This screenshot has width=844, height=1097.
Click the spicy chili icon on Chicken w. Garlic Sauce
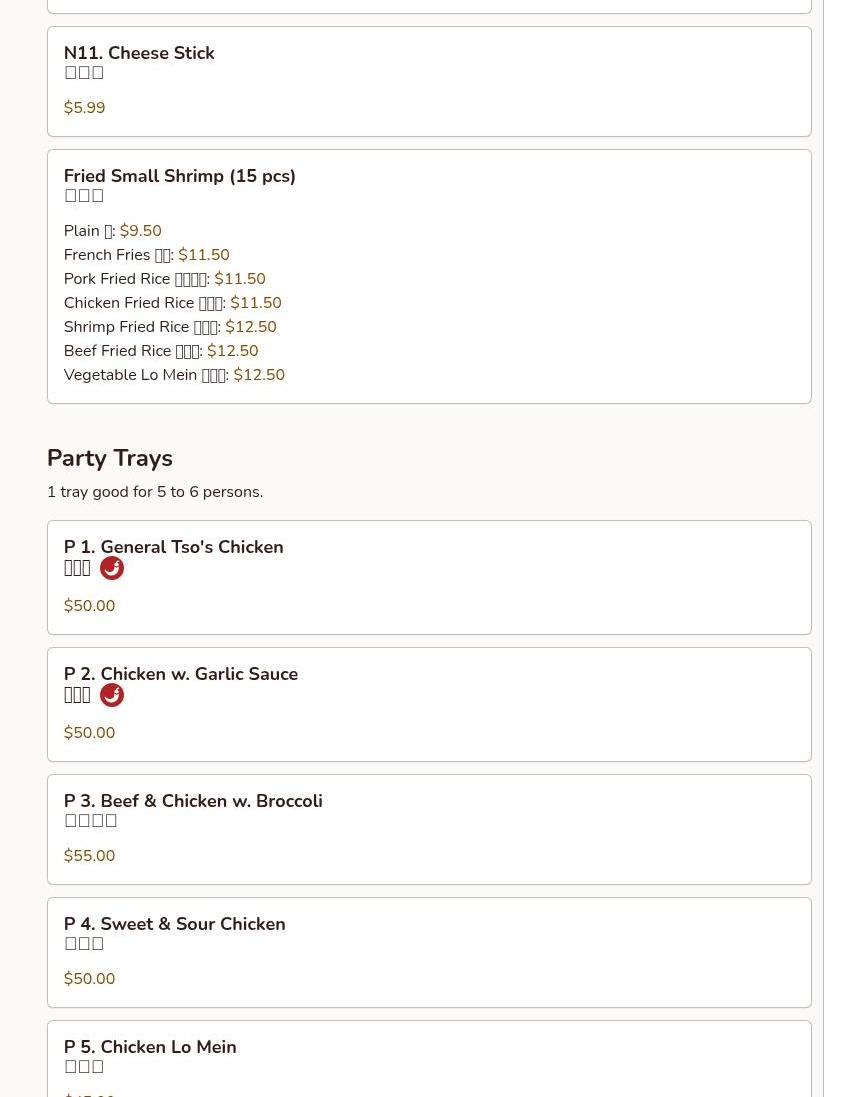[x=111, y=695]
